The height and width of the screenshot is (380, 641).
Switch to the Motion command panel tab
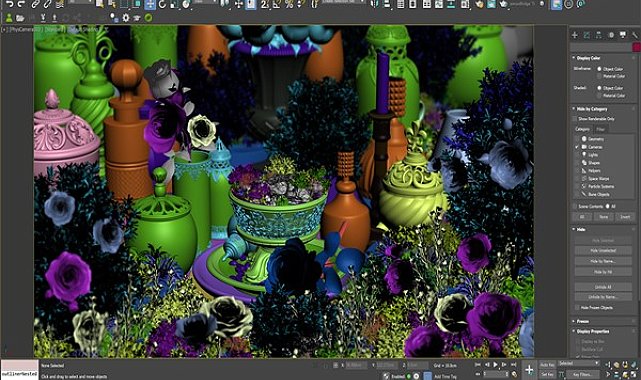611,35
